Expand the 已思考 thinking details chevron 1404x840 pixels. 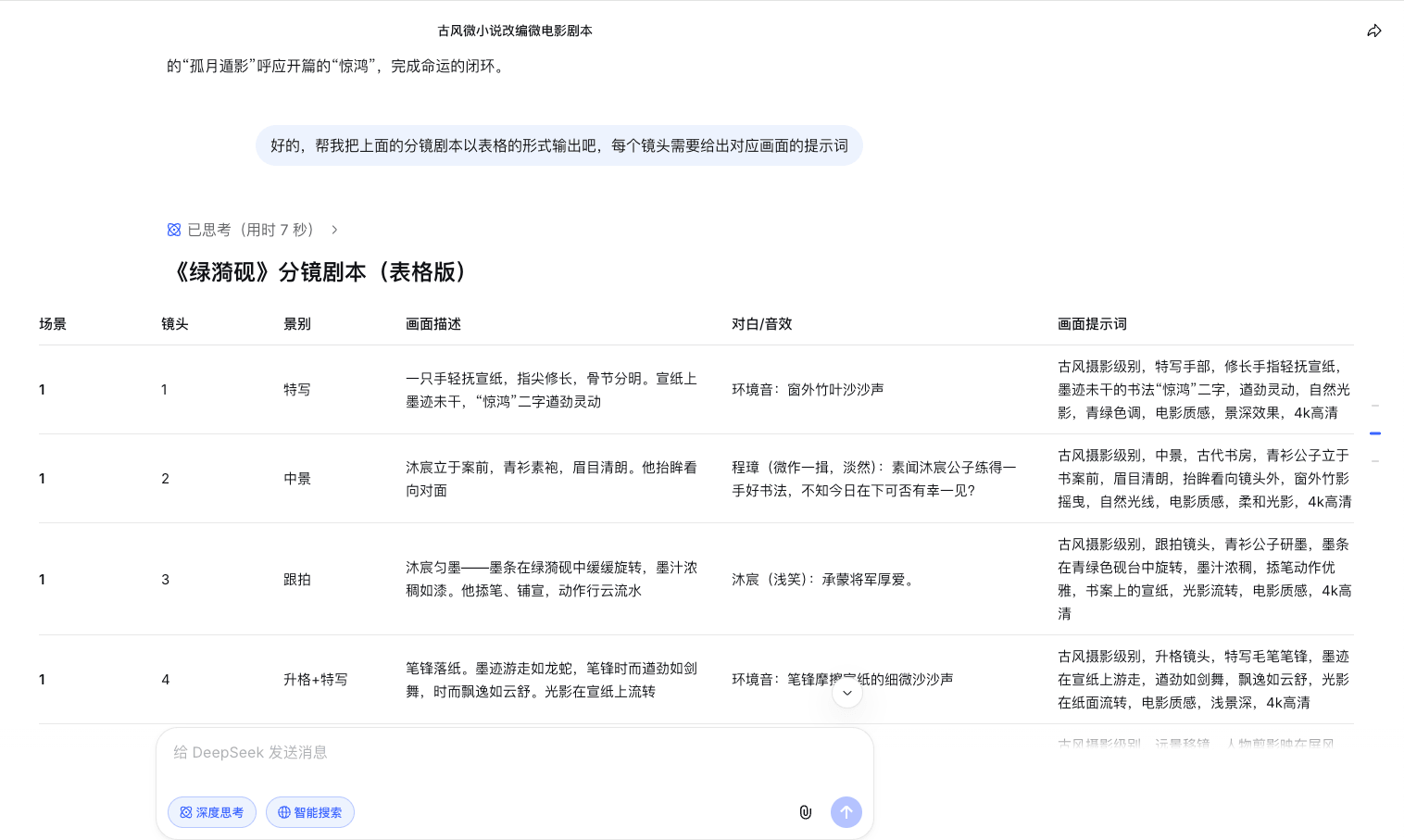[x=334, y=230]
